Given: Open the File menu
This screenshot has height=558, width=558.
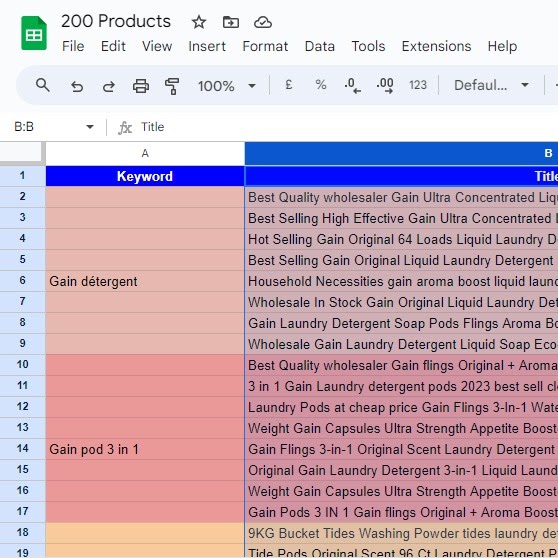Looking at the screenshot, I should (x=73, y=46).
